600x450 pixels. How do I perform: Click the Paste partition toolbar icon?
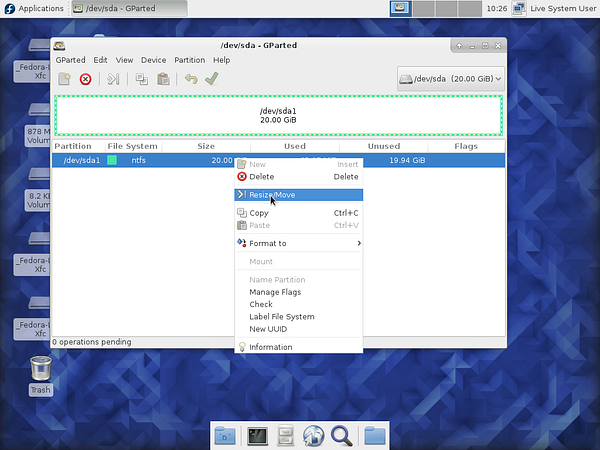pos(163,79)
